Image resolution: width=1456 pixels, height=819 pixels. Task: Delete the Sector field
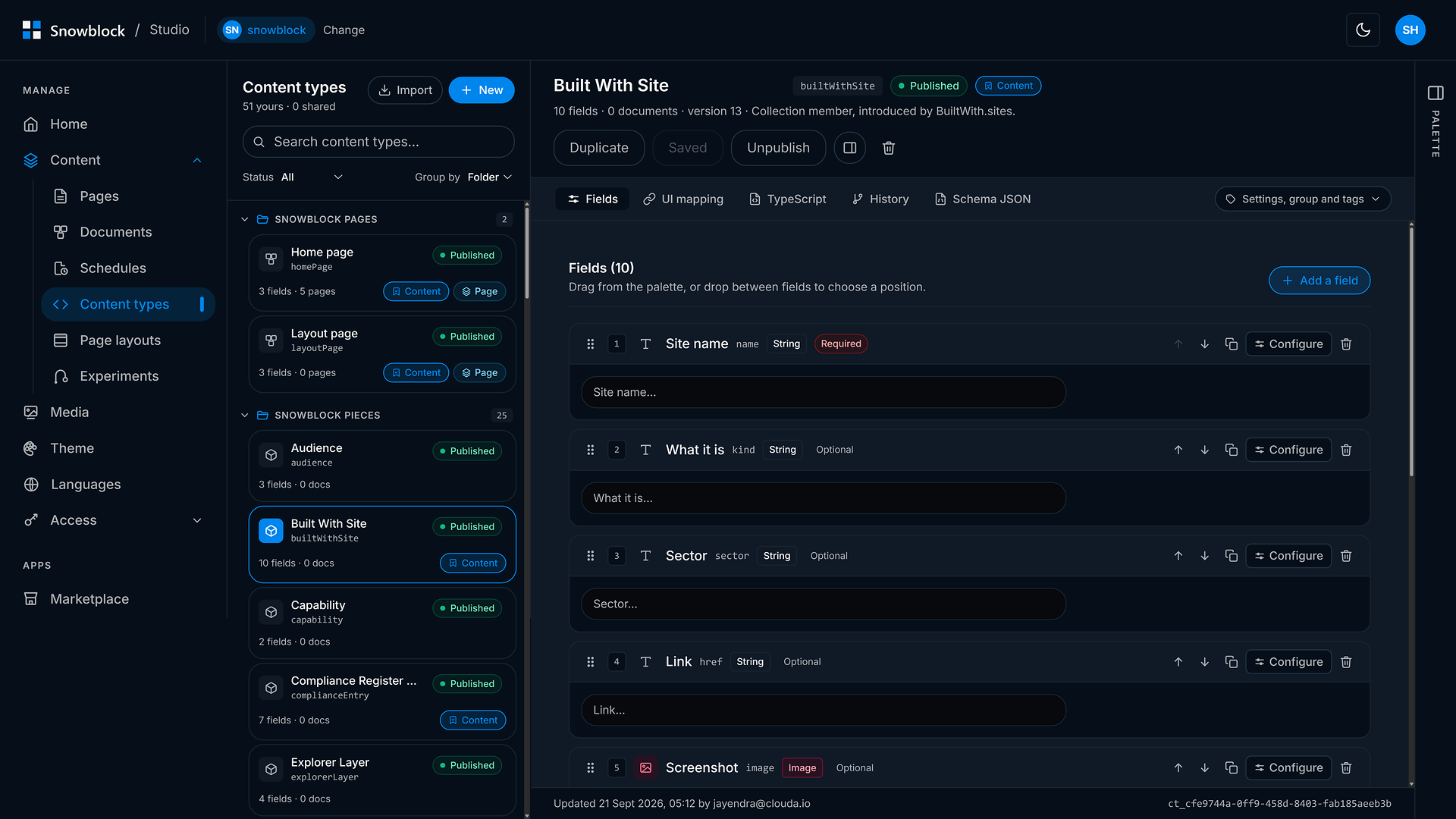(x=1346, y=556)
